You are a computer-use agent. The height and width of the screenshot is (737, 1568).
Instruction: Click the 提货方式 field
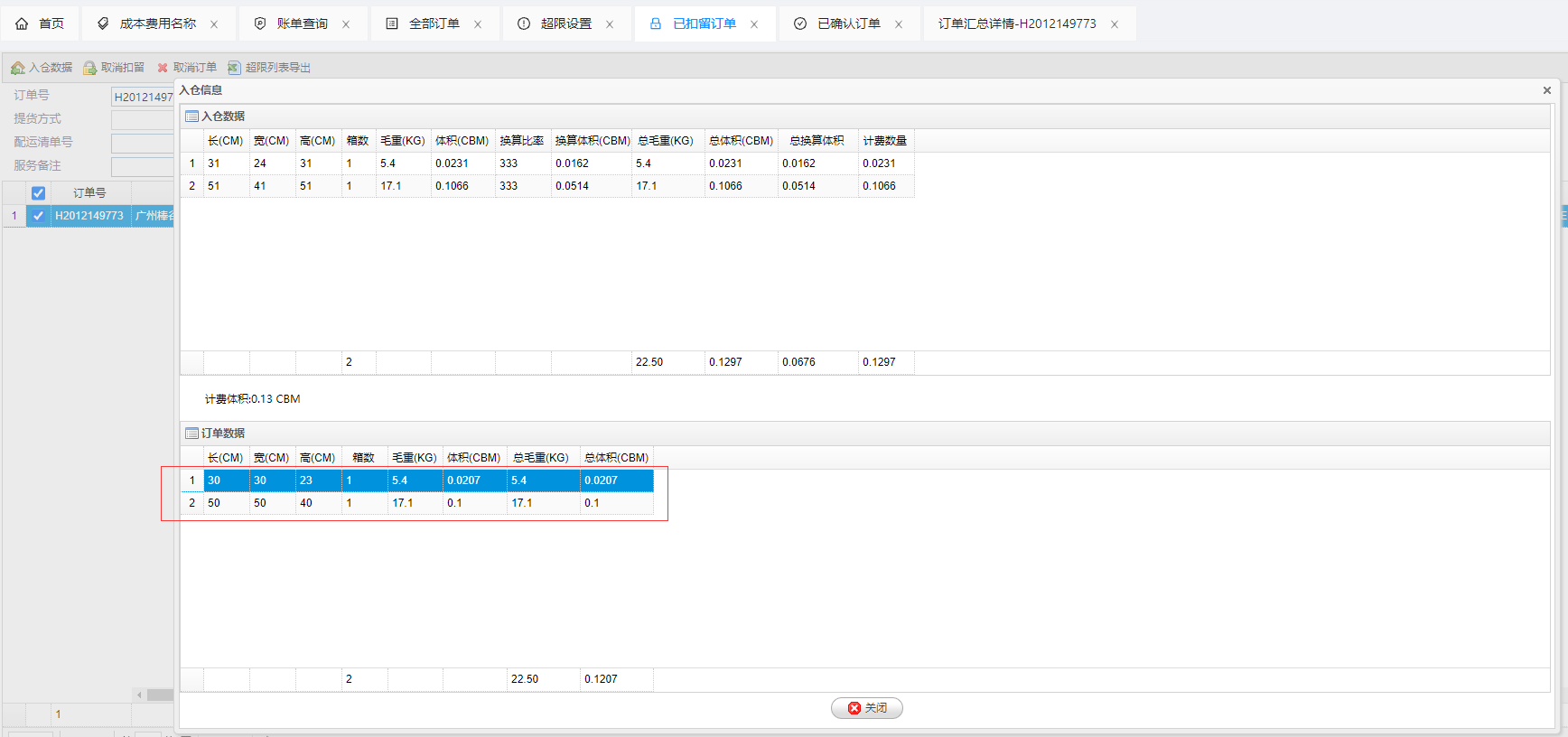(142, 119)
